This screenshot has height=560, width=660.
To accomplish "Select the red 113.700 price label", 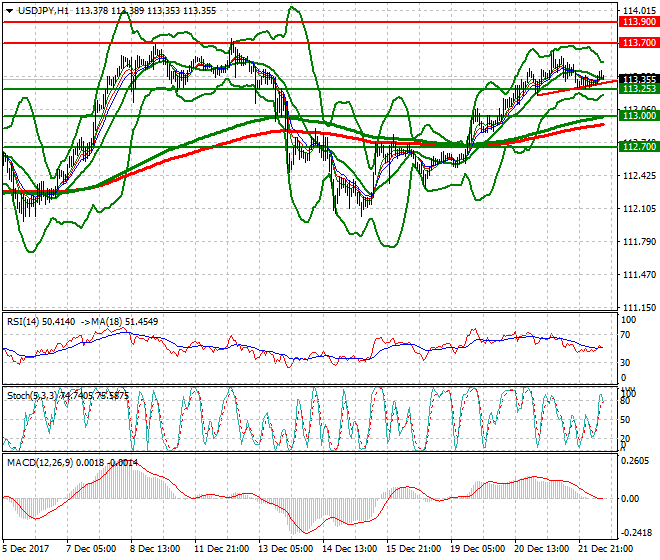I will click(638, 43).
